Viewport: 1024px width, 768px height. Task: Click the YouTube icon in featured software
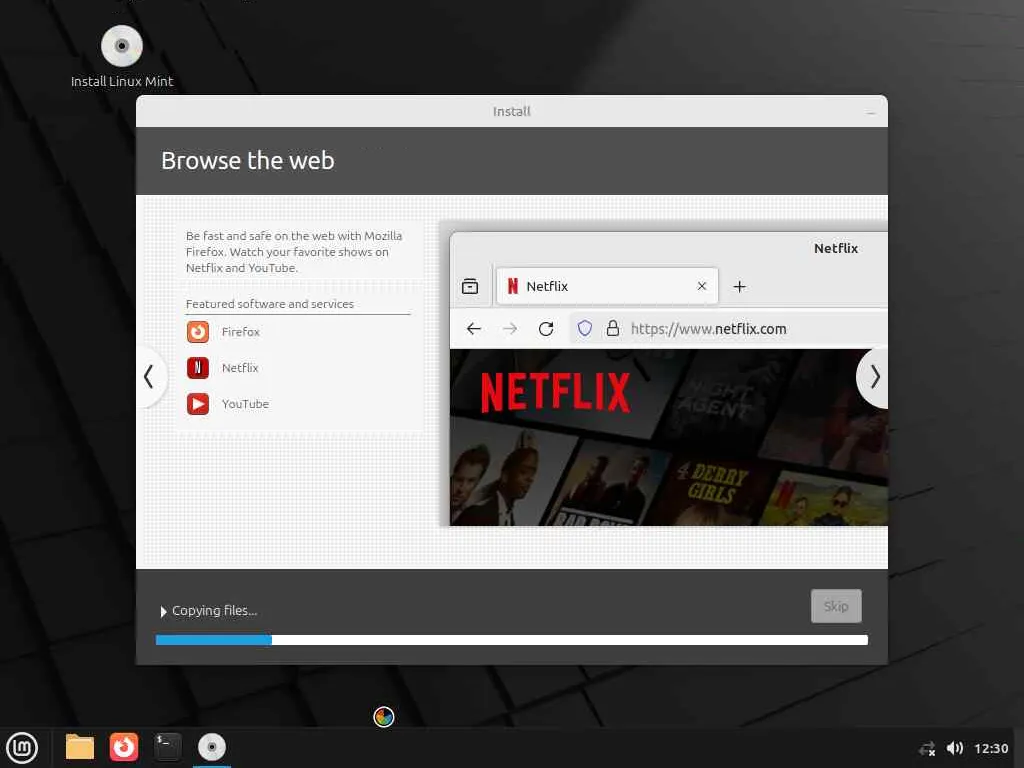click(x=198, y=404)
